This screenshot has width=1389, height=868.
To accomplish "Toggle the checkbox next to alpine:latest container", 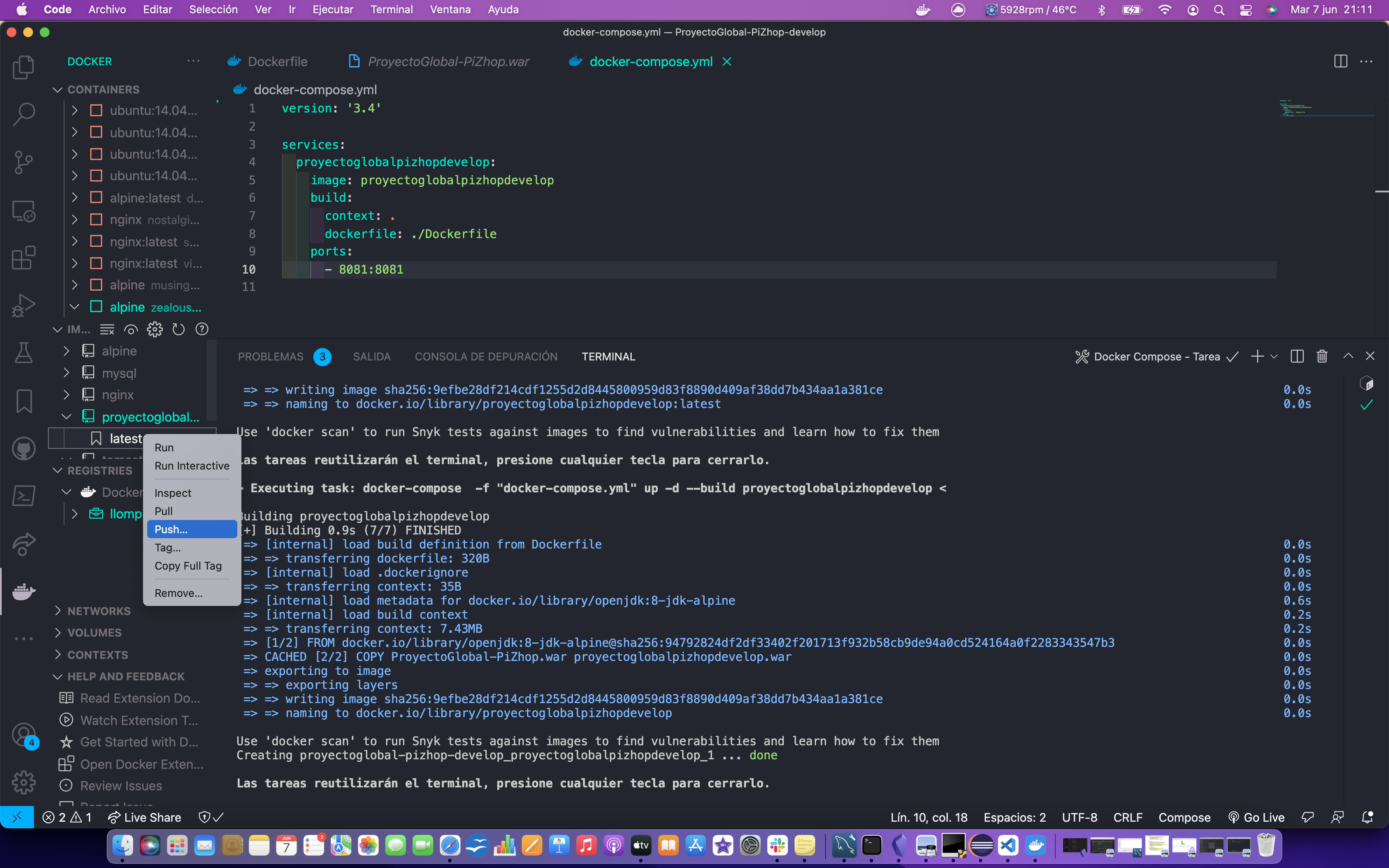I will click(96, 198).
